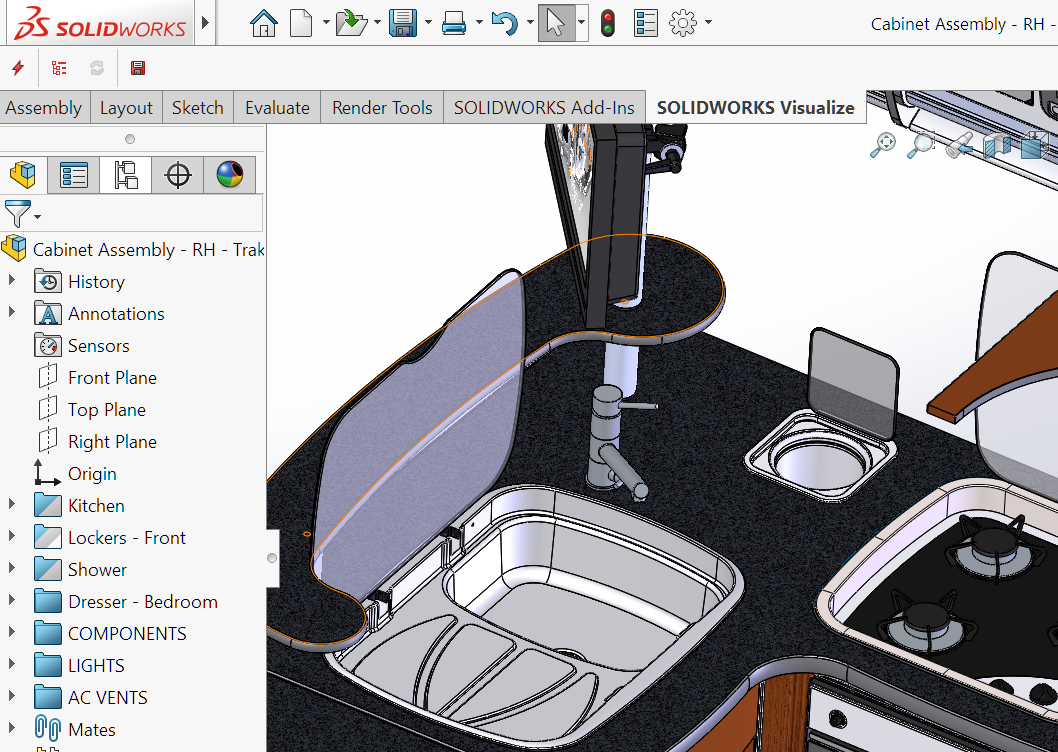The image size is (1058, 752).
Task: Switch to the PropertyManager panel tab
Action: [x=74, y=175]
